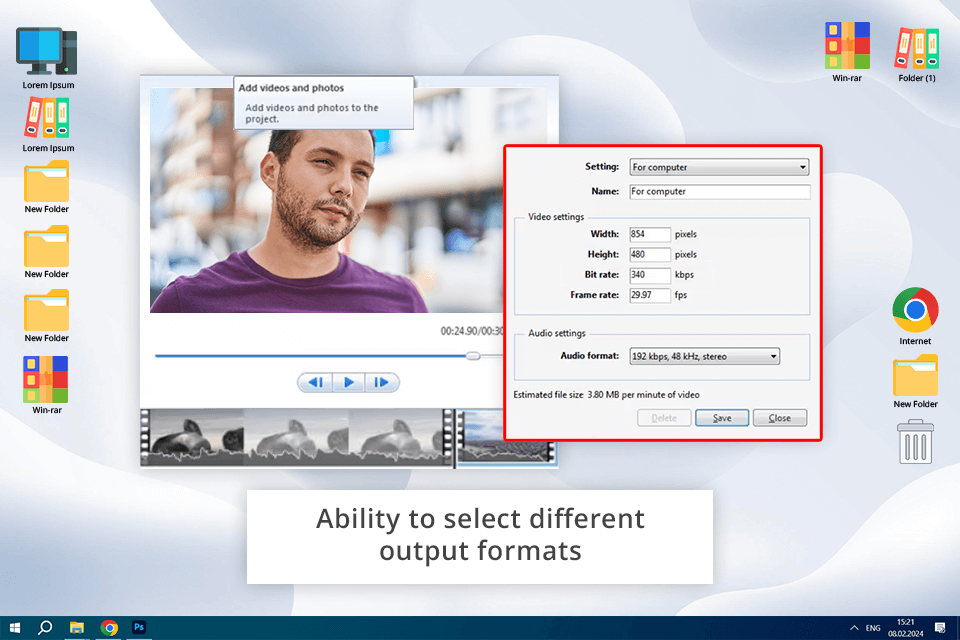Screen dimensions: 960x640
Task: Click the Frame rate fps field
Action: click(x=650, y=295)
